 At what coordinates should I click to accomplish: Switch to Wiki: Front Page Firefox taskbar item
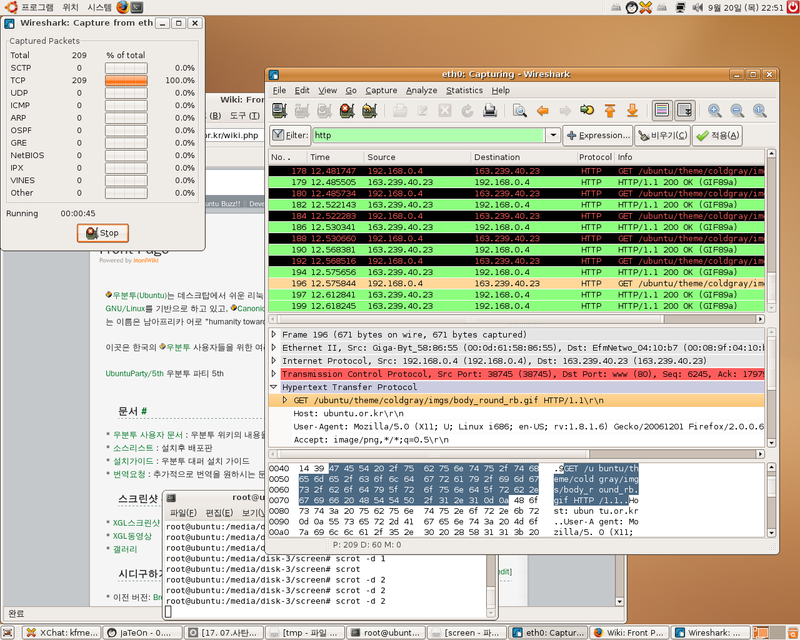(x=630, y=633)
